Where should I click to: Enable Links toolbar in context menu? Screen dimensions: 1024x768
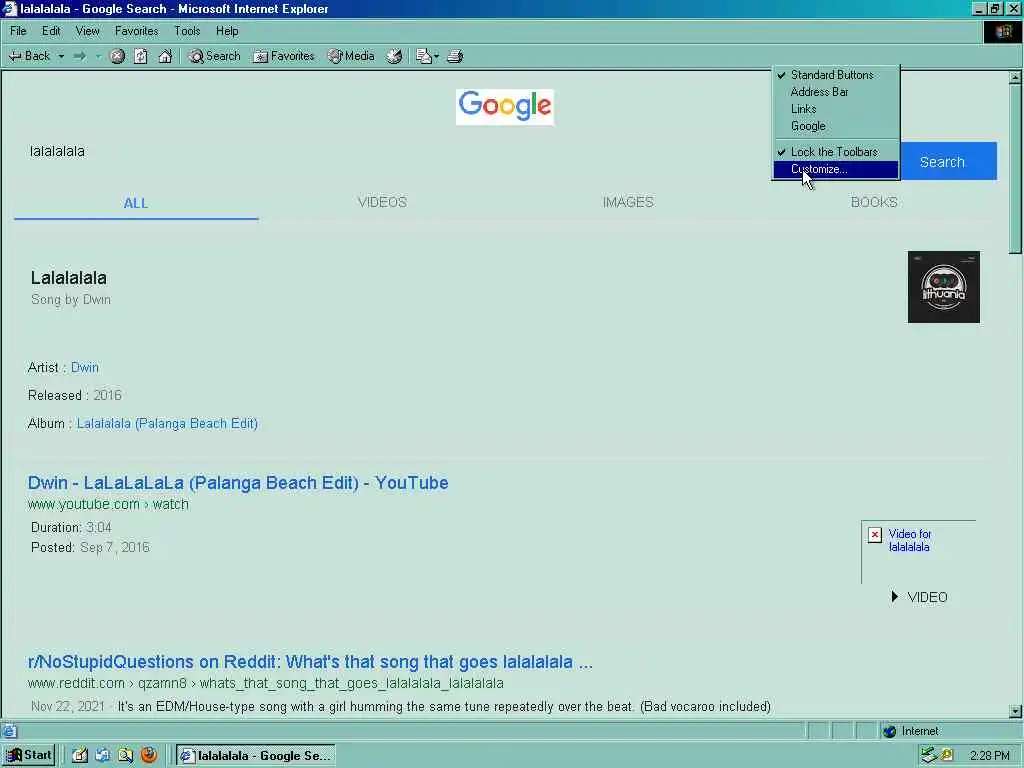pos(836,109)
